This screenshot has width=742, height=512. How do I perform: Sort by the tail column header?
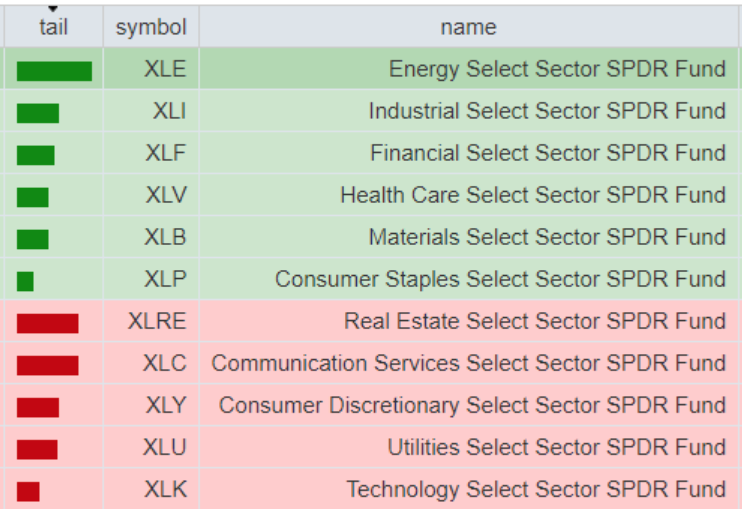tap(53, 27)
